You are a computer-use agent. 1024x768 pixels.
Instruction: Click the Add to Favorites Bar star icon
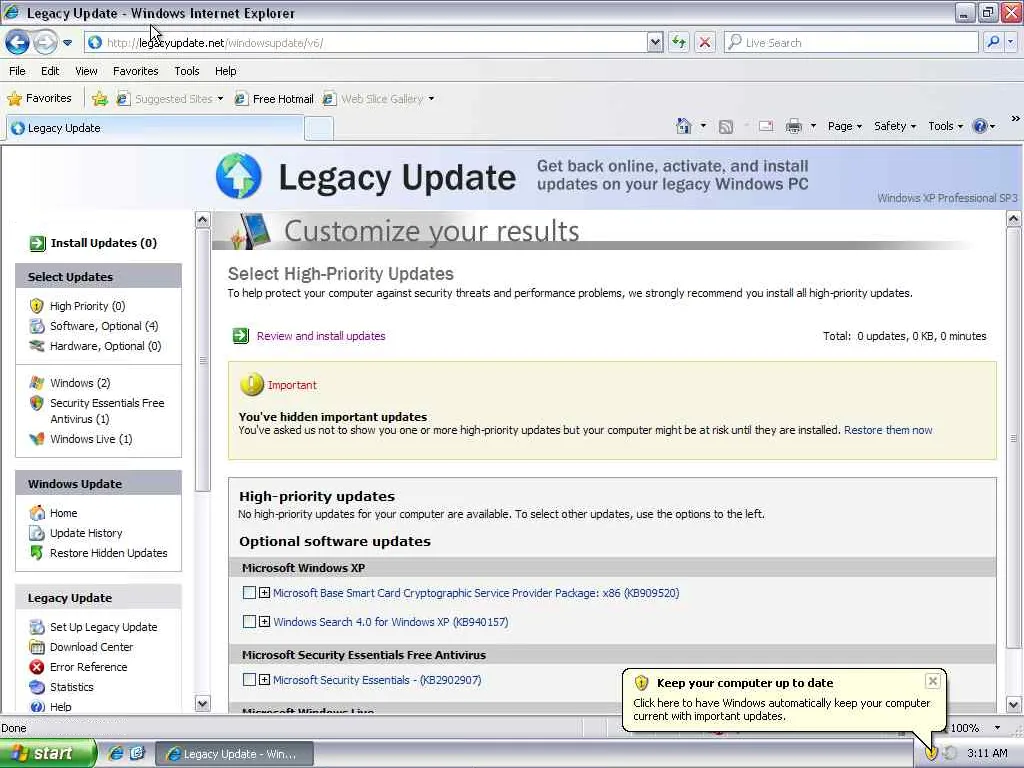[99, 99]
